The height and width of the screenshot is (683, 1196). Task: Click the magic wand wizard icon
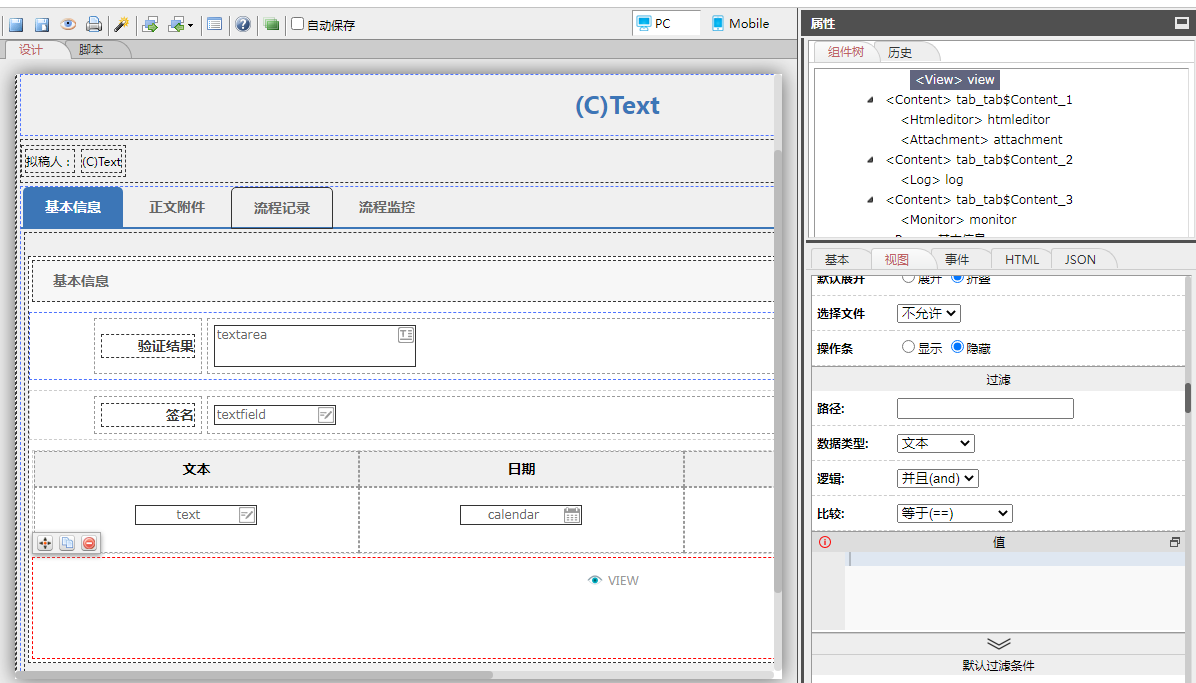(121, 25)
